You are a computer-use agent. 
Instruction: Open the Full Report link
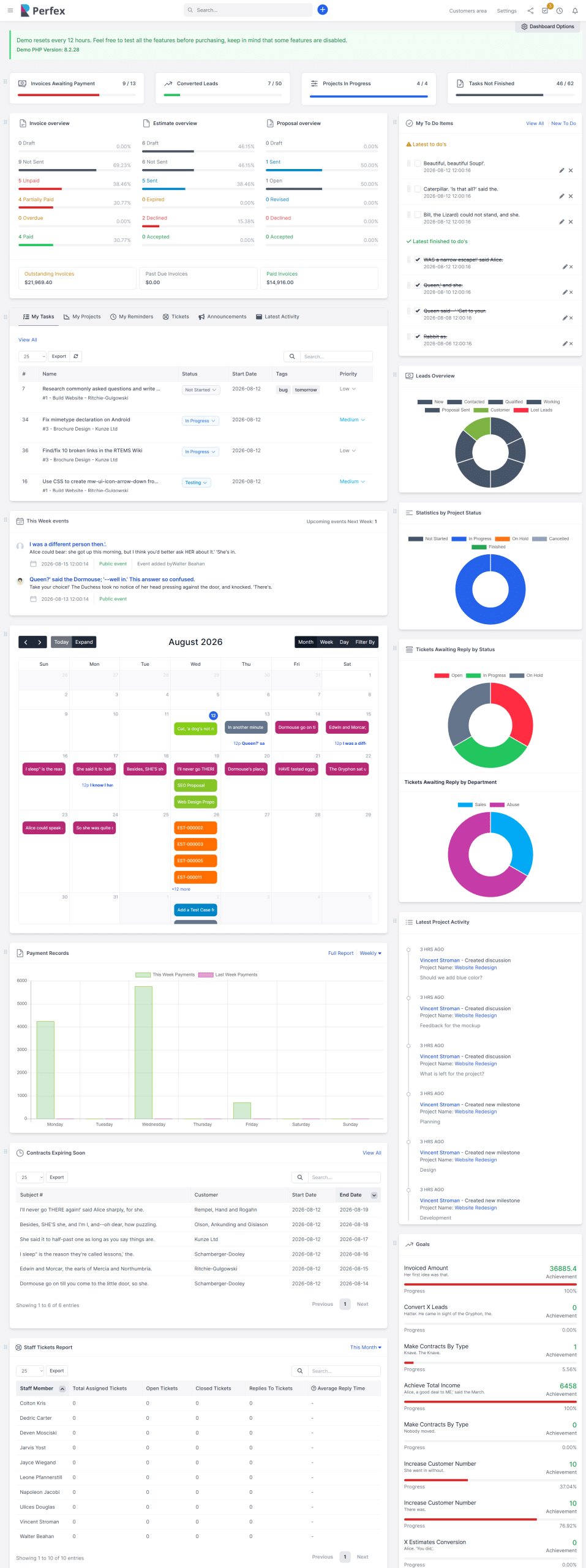tap(340, 953)
